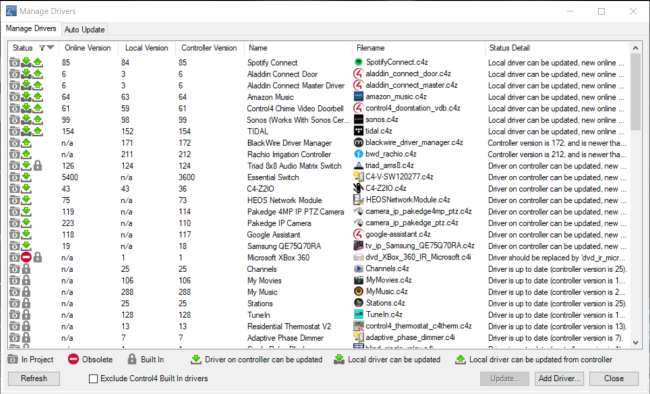The width and height of the screenshot is (650, 394).
Task: Click online version 5400 in Essential Switch row
Action: [x=70, y=177]
